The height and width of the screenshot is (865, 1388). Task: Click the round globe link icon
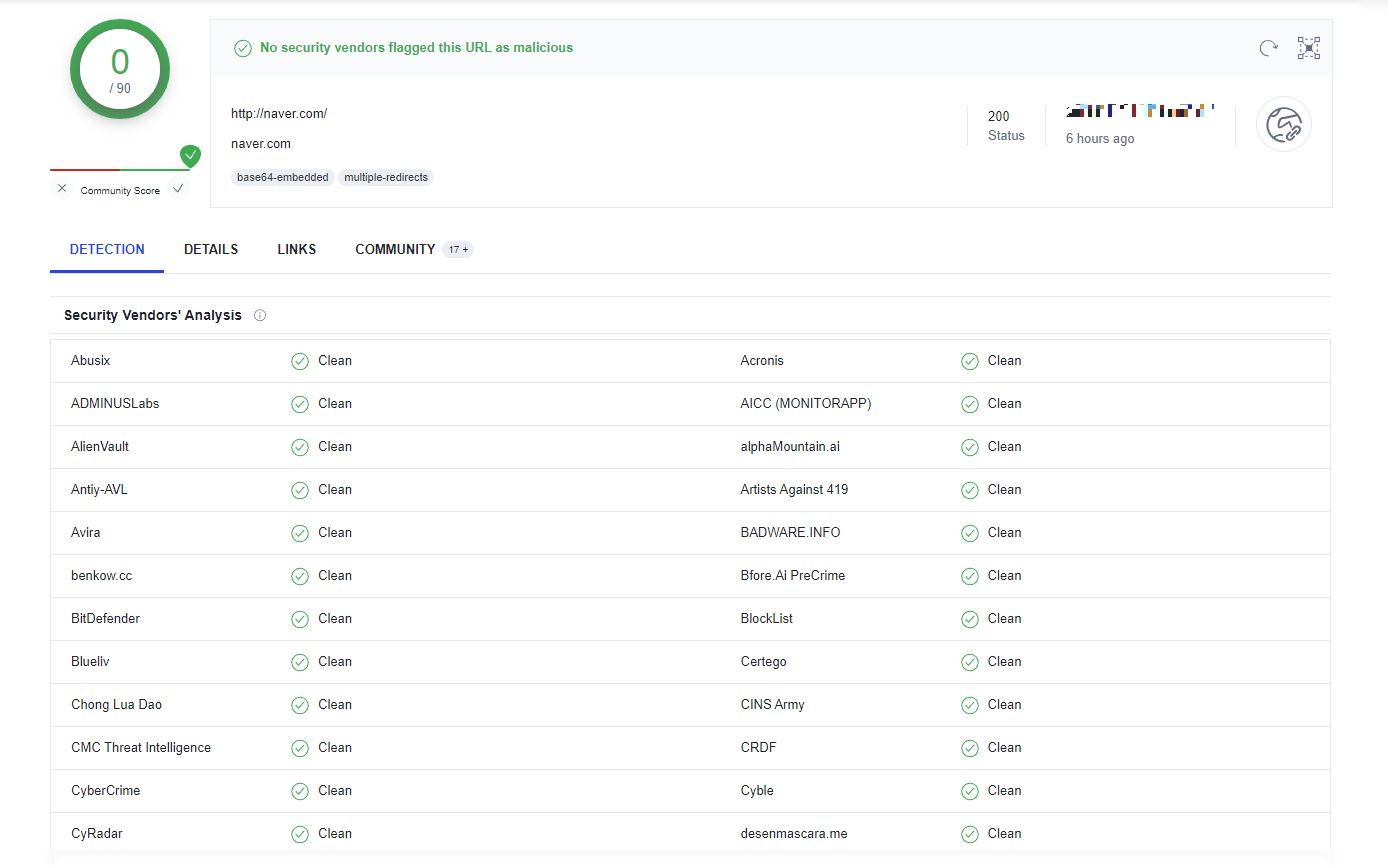click(x=1284, y=124)
